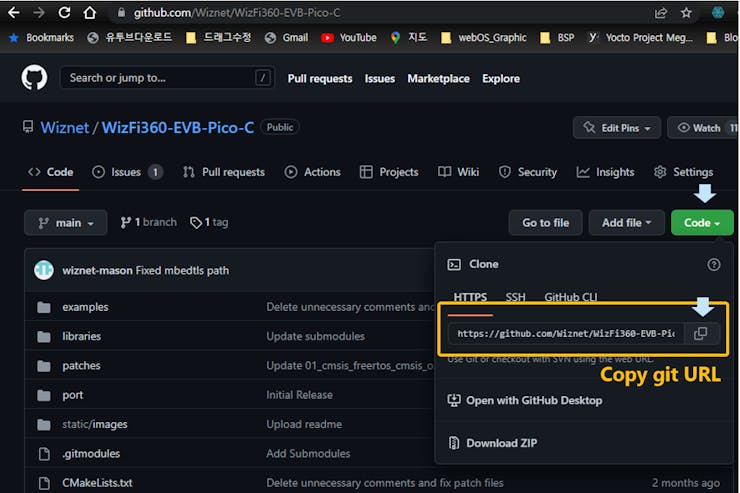Image resolution: width=740 pixels, height=493 pixels.
Task: Open the Gmail bookmark
Action: pos(286,38)
